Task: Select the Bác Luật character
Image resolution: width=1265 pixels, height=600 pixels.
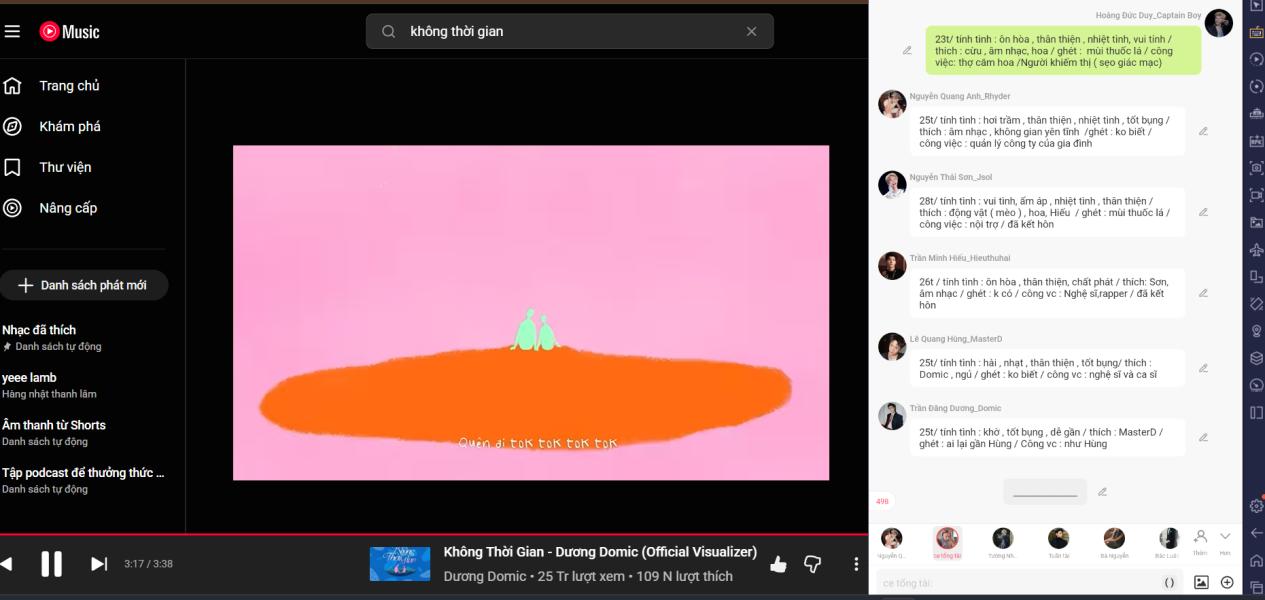Action: tap(1168, 543)
